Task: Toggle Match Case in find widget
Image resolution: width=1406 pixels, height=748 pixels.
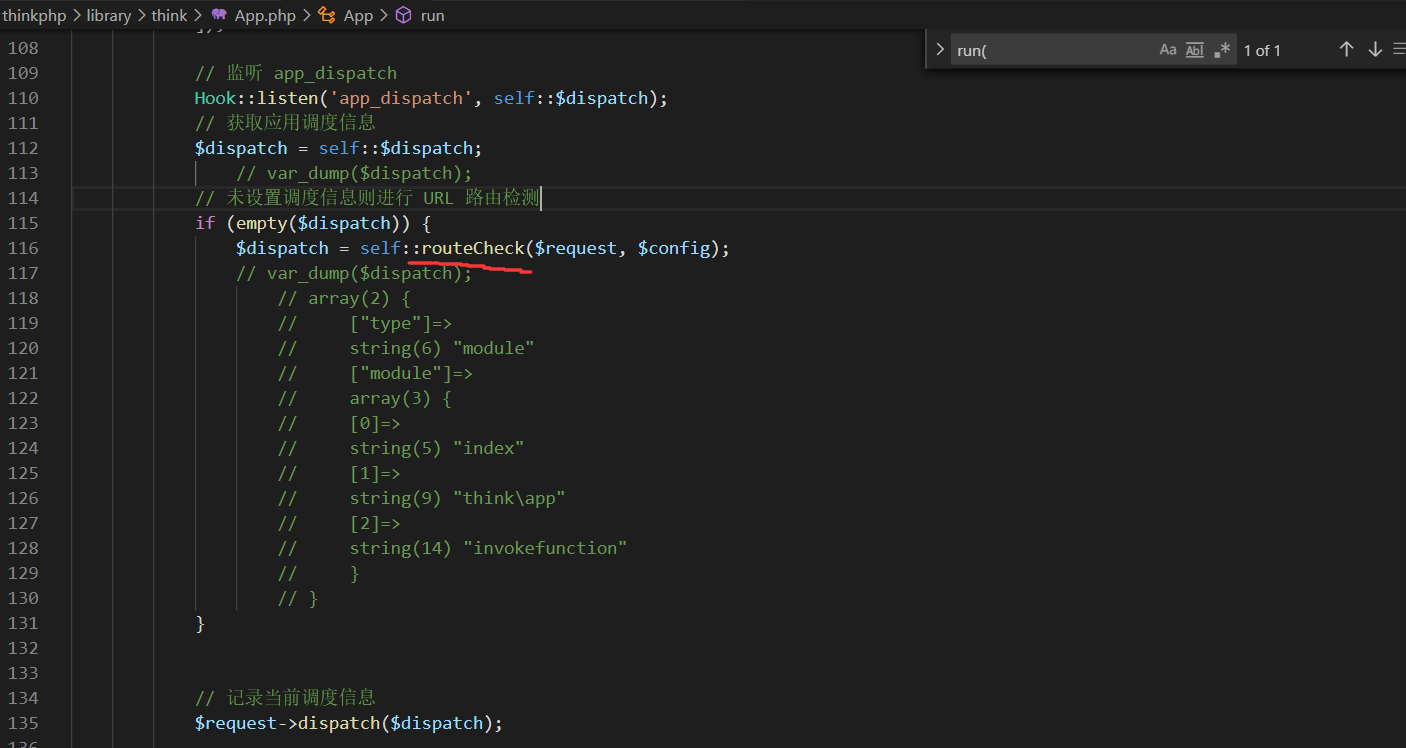Action: 1167,50
